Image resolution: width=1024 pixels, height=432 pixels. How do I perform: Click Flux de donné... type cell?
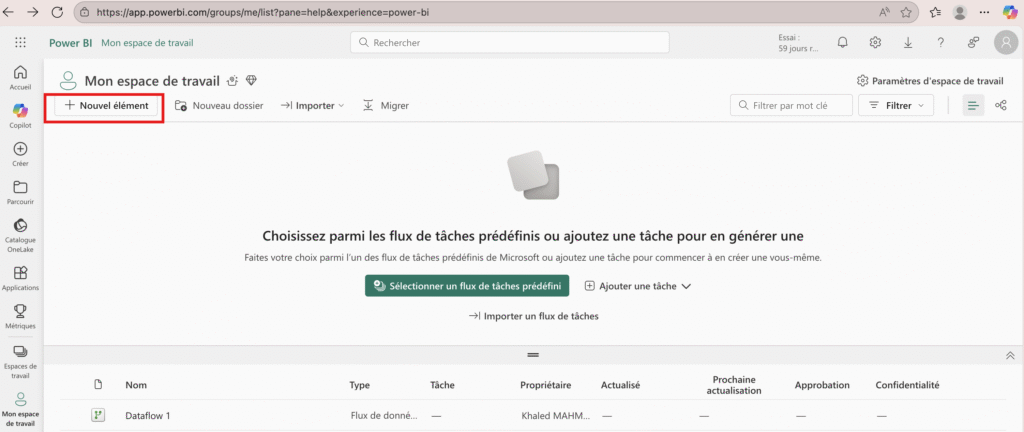click(x=383, y=415)
